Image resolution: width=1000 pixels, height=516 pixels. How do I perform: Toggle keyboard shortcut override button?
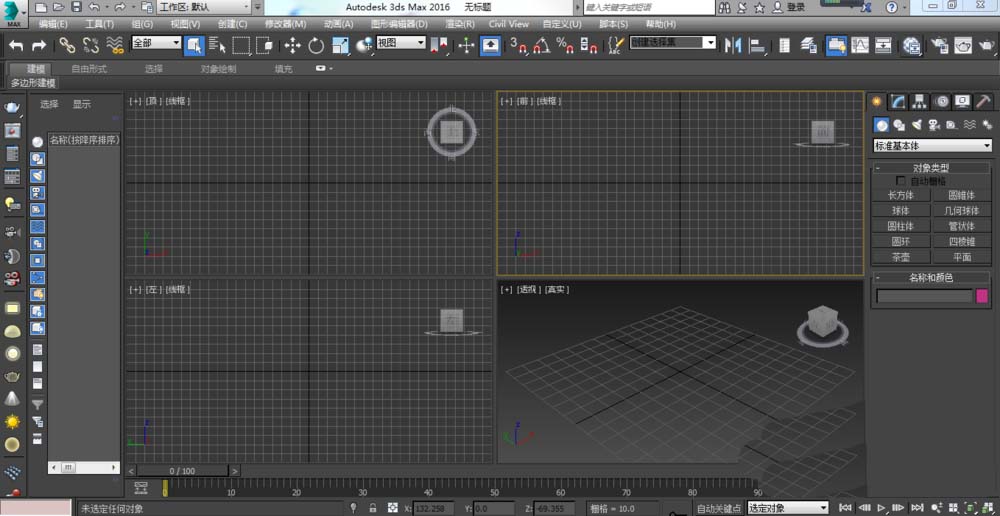(490, 45)
